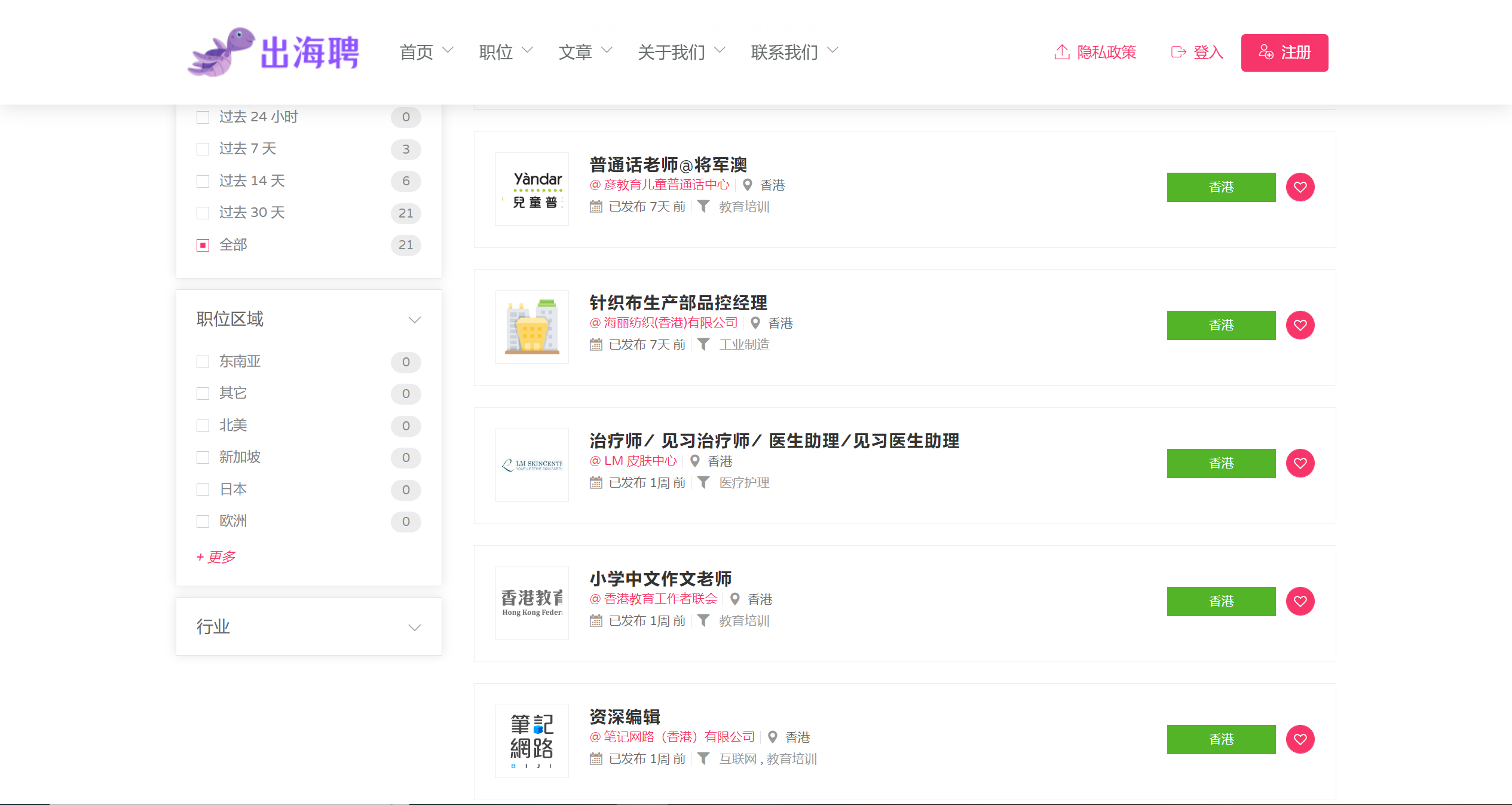Tick the 过去 30 天 checkbox
The image size is (1512, 805).
[x=203, y=213]
